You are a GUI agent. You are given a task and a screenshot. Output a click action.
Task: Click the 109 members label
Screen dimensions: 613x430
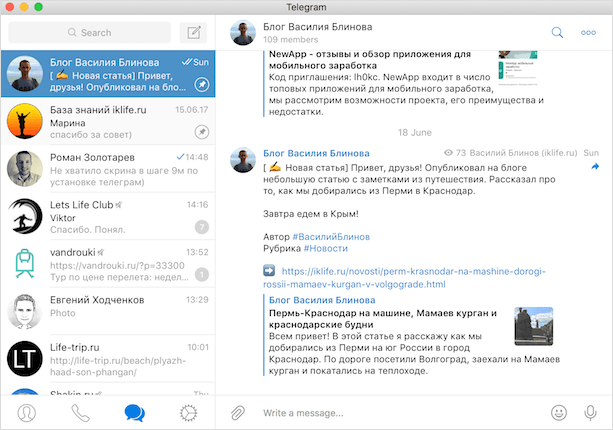[x=290, y=39]
